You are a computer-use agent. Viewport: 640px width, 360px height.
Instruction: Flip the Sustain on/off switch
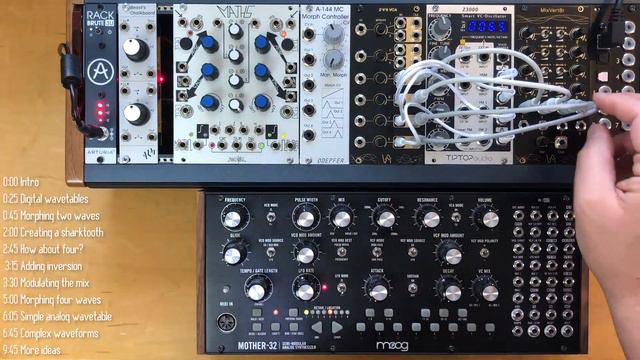click(x=413, y=289)
